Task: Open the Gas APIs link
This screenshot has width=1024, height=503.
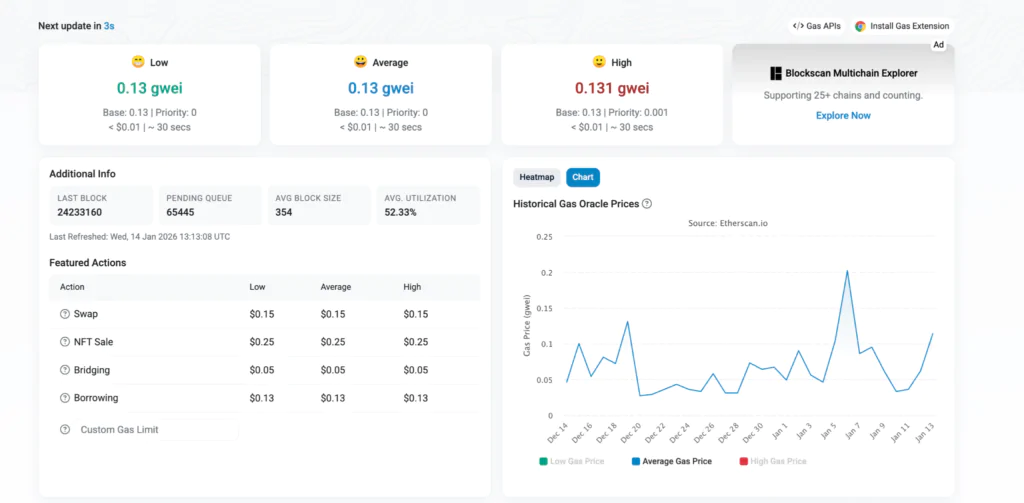Action: [816, 26]
